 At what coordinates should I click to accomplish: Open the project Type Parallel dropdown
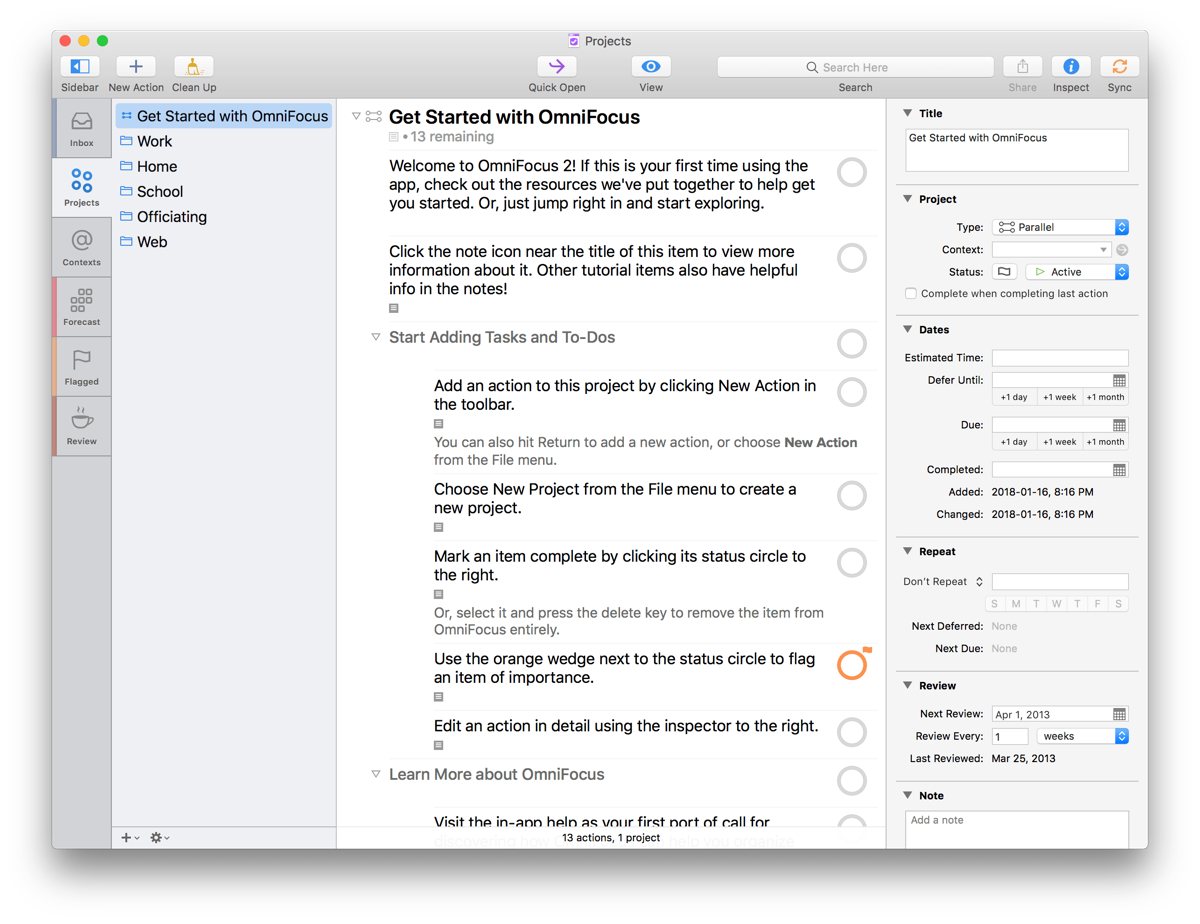tap(1060, 227)
